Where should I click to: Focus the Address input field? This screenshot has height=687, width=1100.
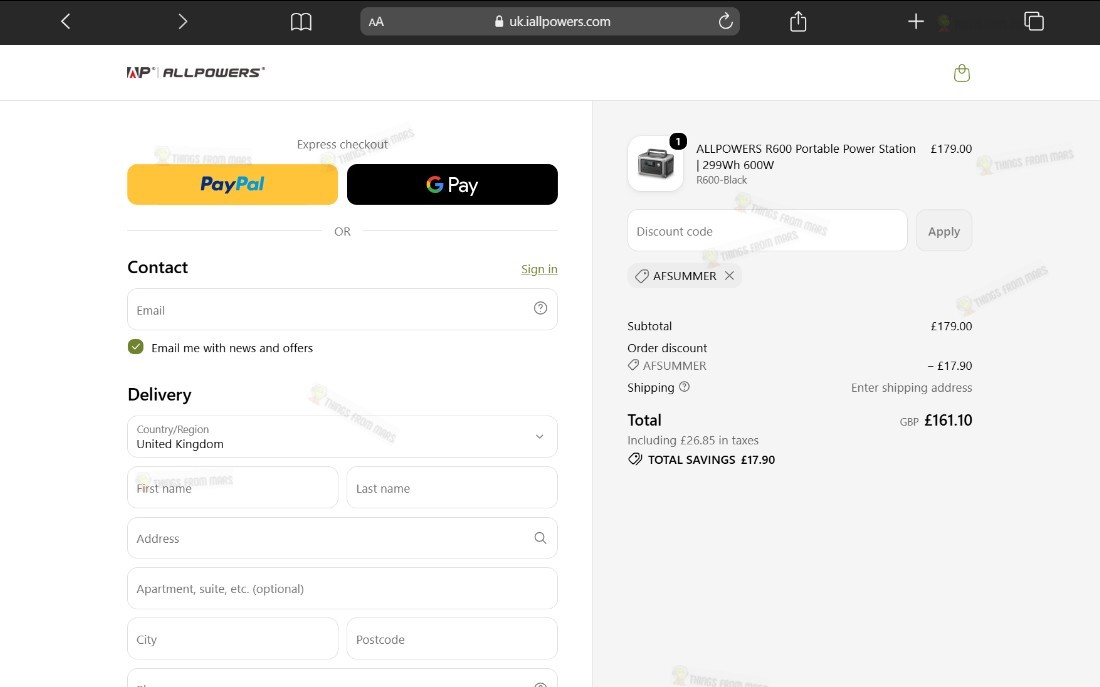point(342,538)
